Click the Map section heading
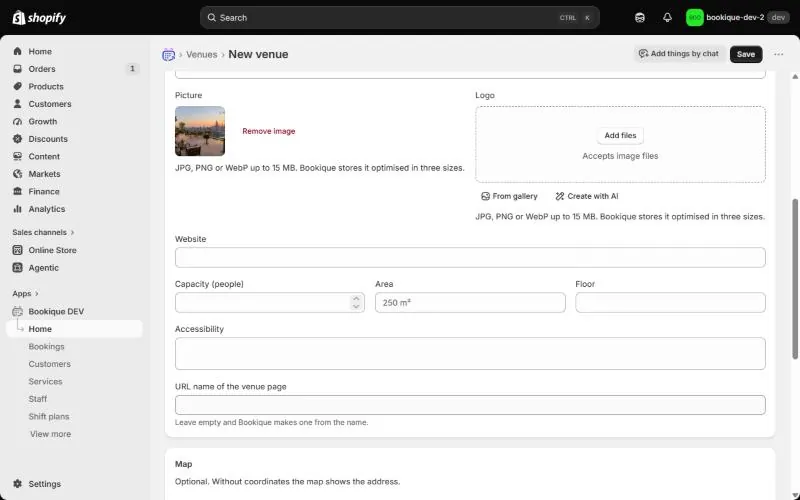This screenshot has height=500, width=800. [184, 464]
